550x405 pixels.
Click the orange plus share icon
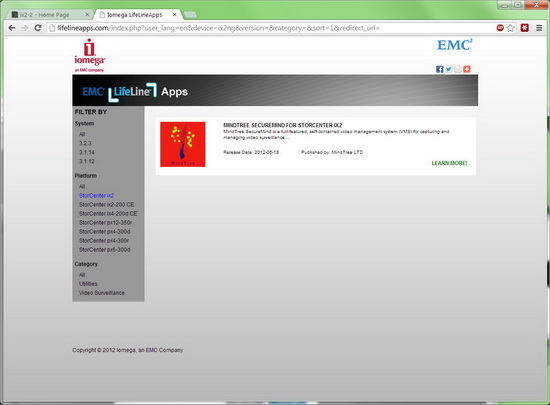(x=467, y=69)
